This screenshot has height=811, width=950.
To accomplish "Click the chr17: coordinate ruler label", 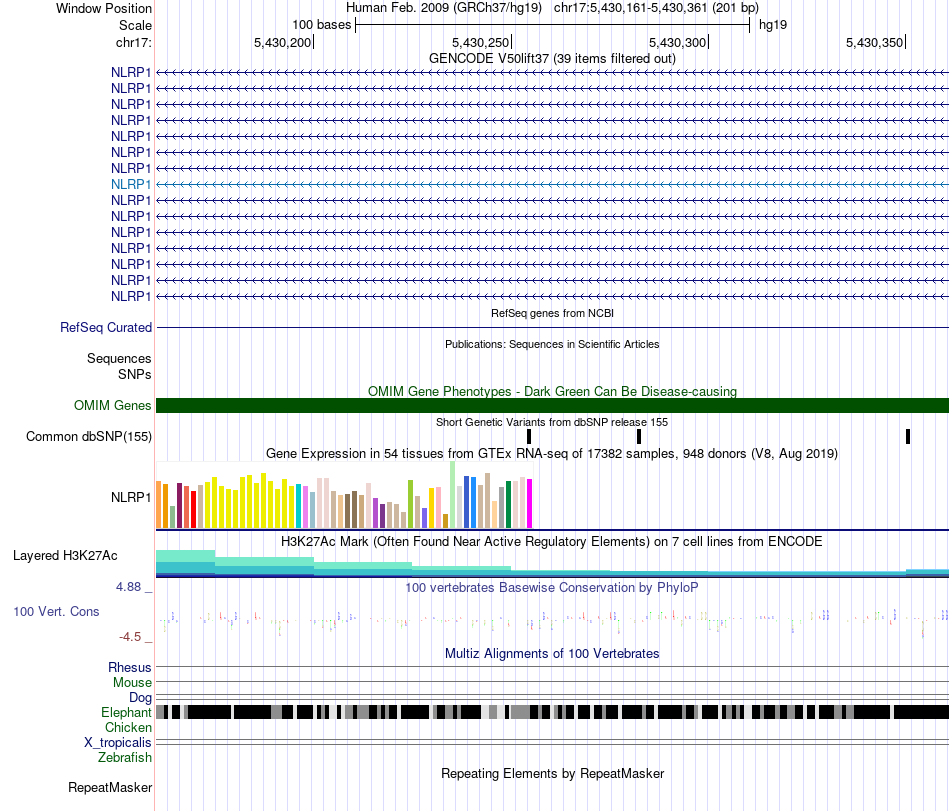I will point(133,42).
